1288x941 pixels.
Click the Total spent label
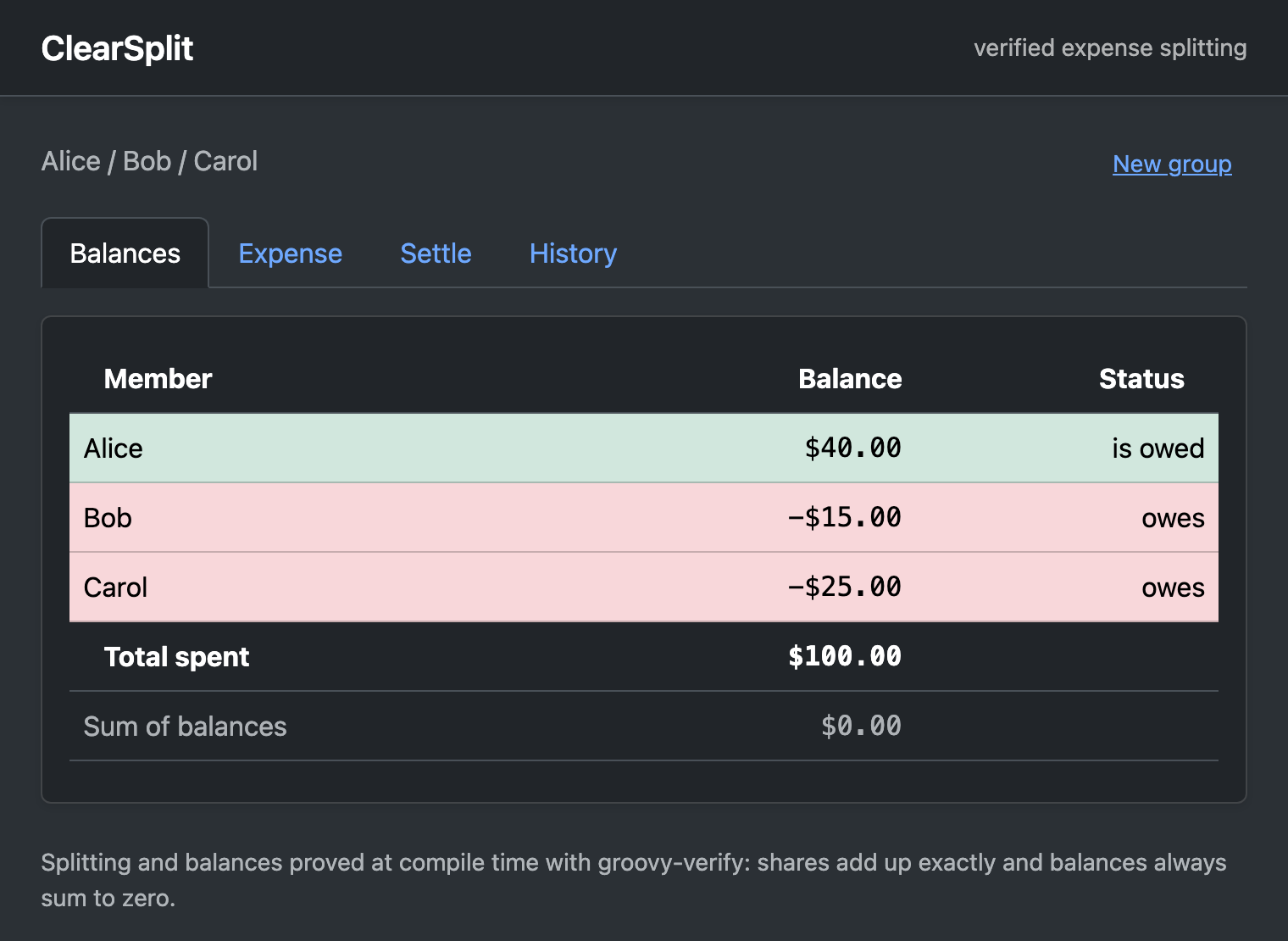pyautogui.click(x=176, y=657)
